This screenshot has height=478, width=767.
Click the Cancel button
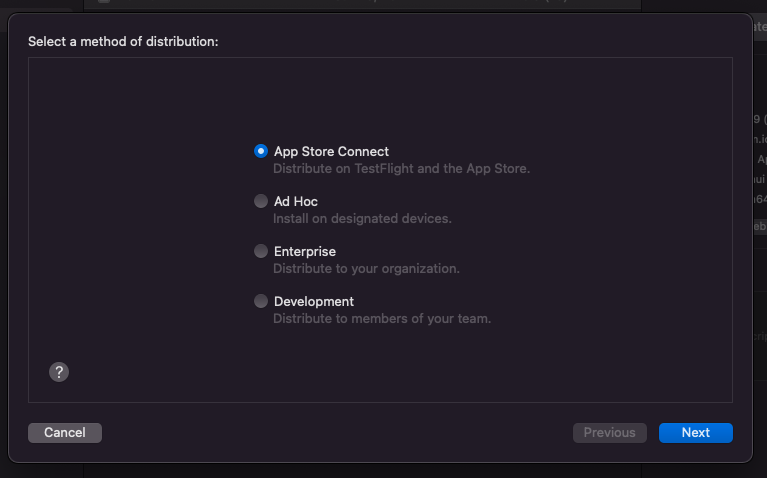pyautogui.click(x=65, y=433)
